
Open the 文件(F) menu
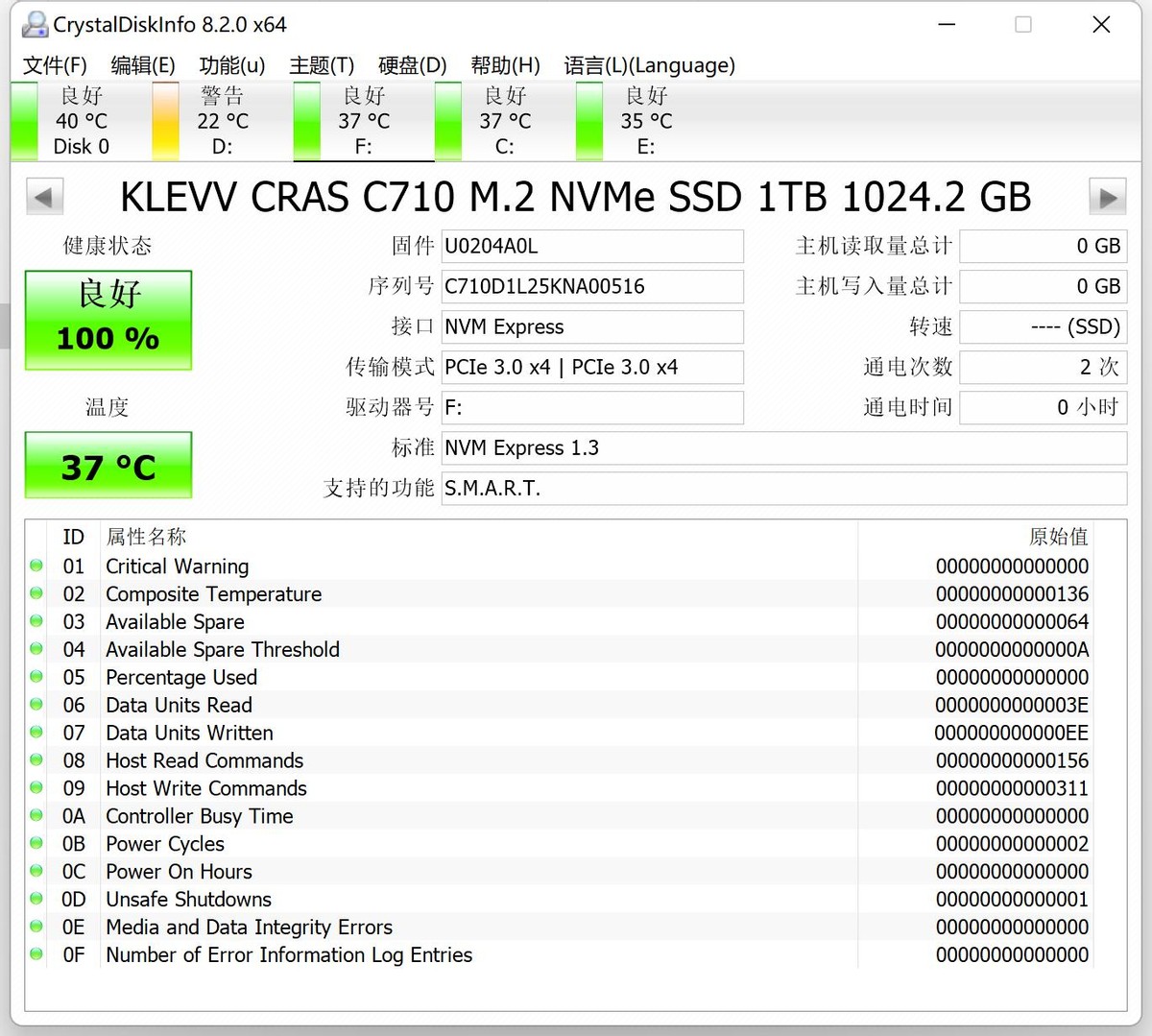[55, 65]
